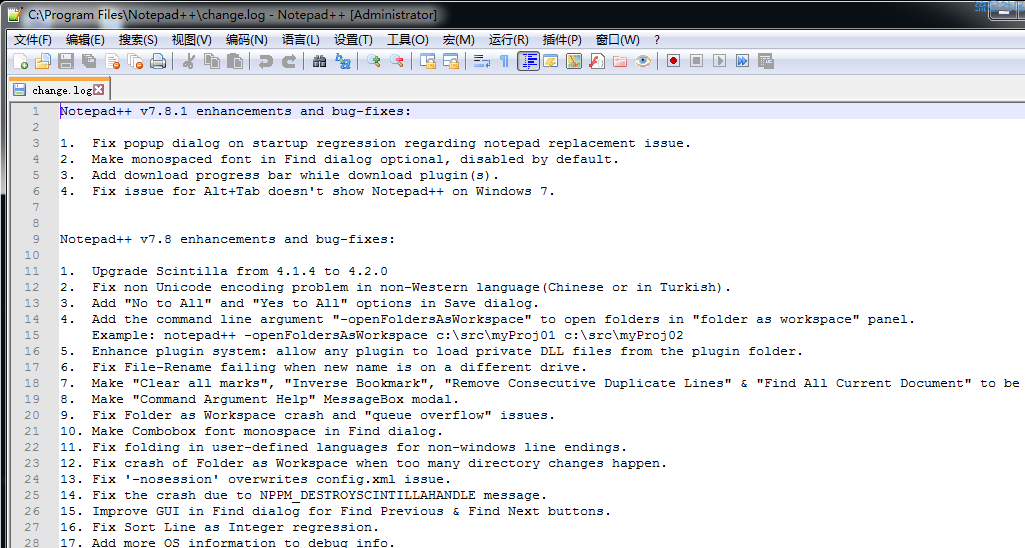Image resolution: width=1025 pixels, height=548 pixels.
Task: Click the Stop macro recording button
Action: pyautogui.click(x=697, y=61)
